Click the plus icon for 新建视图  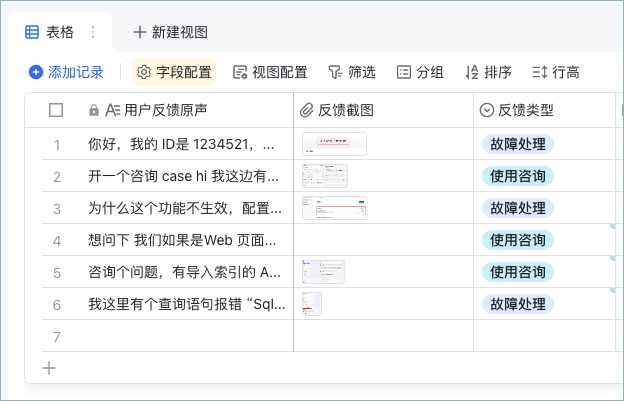pyautogui.click(x=140, y=32)
